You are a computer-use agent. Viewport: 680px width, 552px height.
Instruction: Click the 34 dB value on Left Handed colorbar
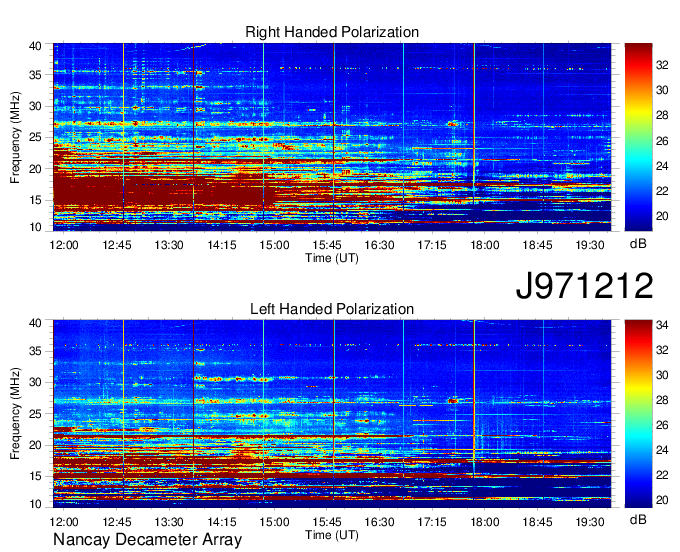click(662, 325)
